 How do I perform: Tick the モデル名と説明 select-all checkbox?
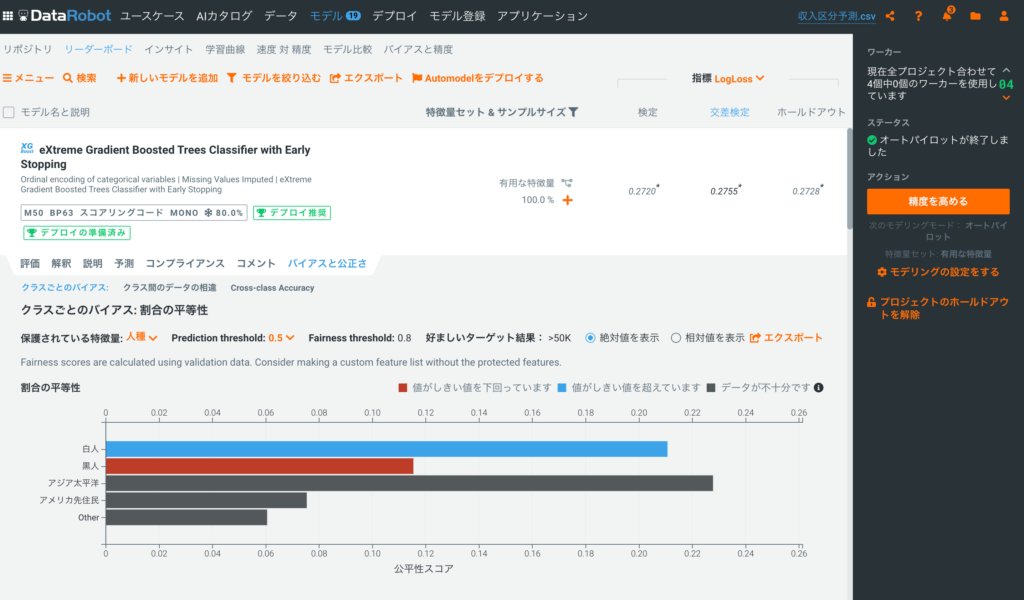[9, 112]
